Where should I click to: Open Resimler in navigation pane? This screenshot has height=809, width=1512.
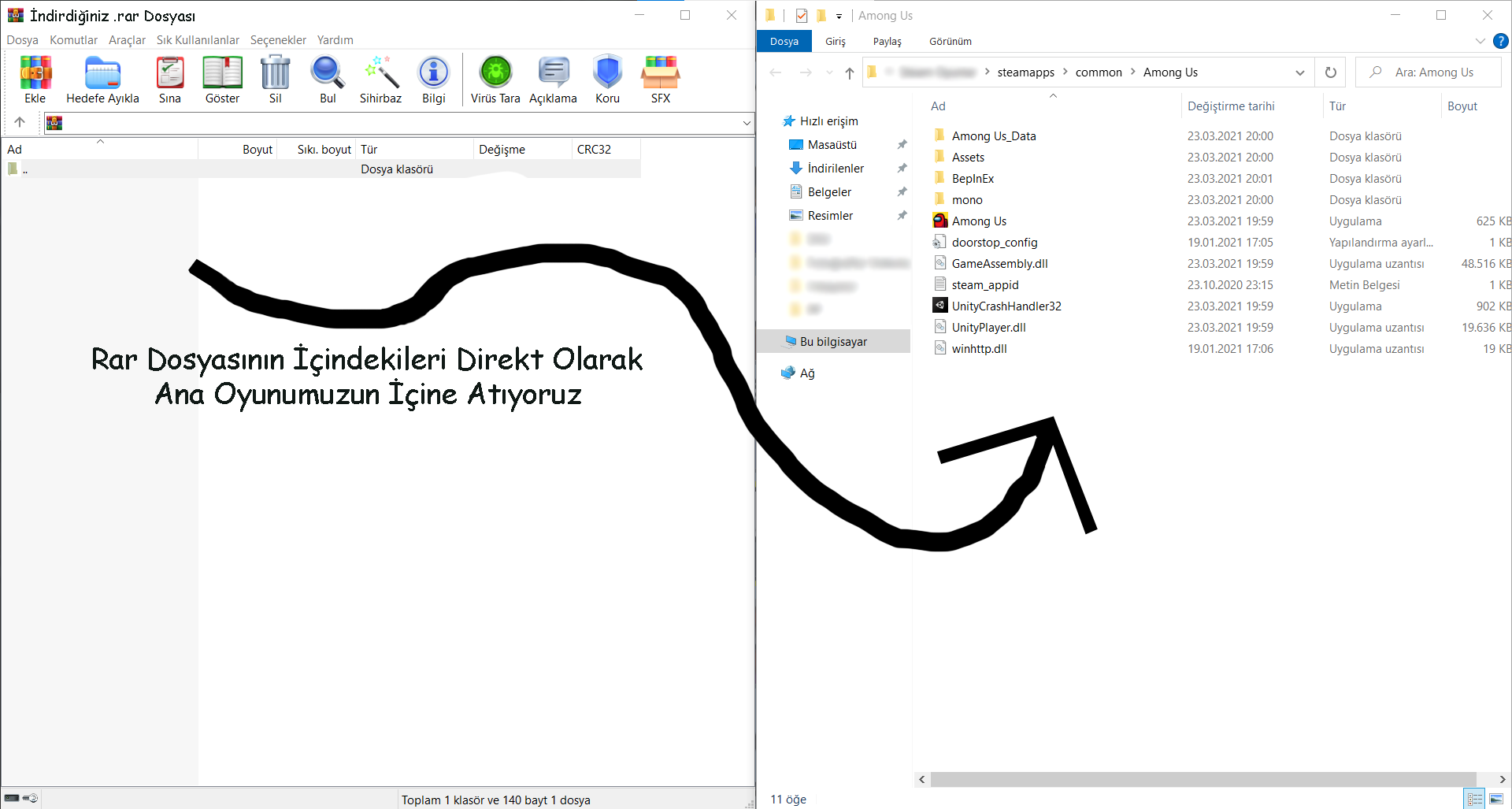830,215
